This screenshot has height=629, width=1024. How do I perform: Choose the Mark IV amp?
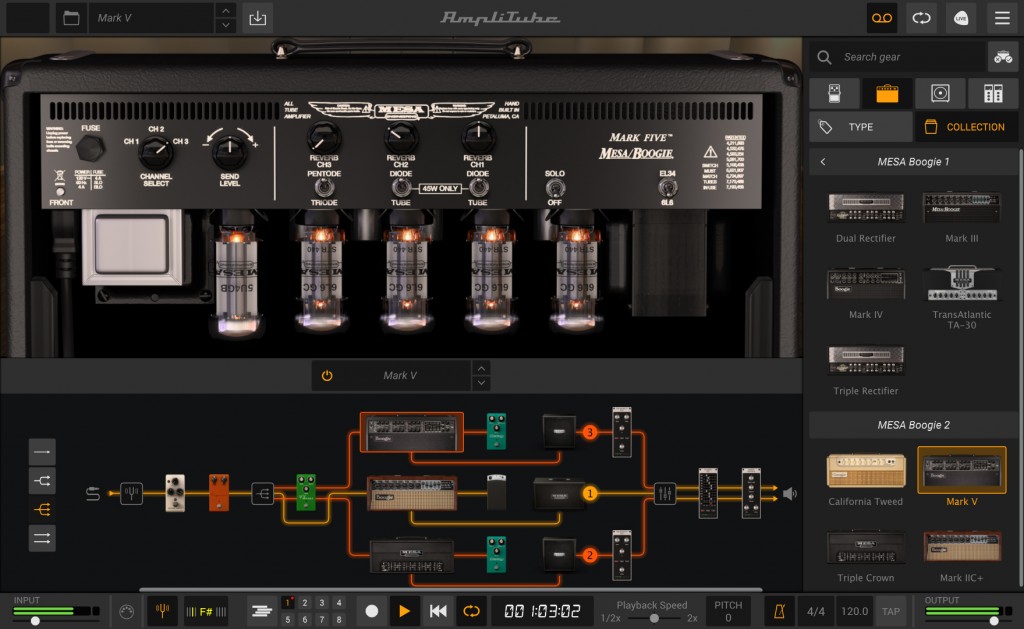[865, 293]
